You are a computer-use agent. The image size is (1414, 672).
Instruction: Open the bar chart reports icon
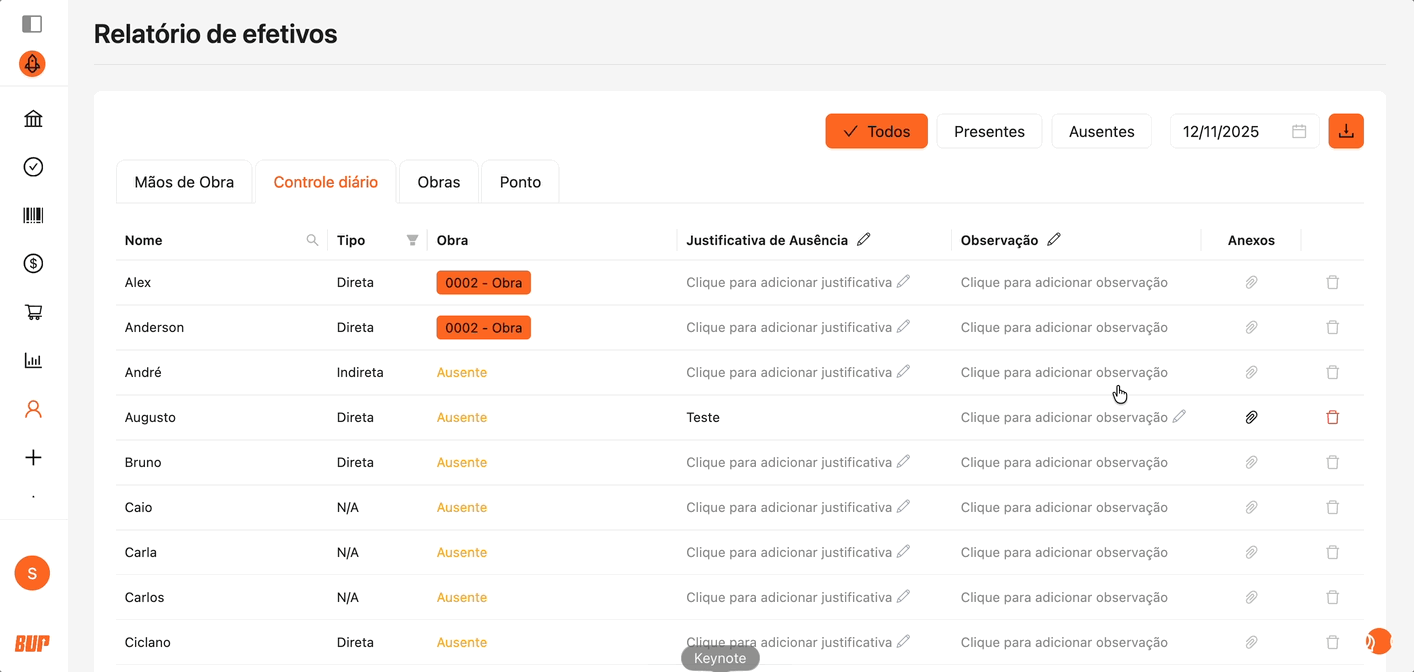pos(33,360)
